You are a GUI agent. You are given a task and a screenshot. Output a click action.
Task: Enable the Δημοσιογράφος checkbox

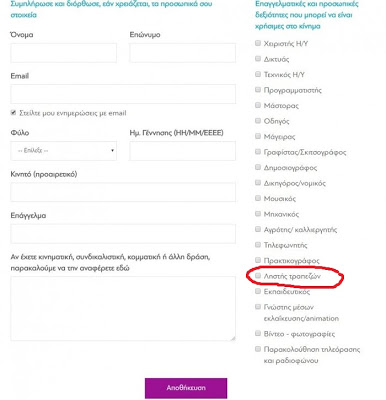pyautogui.click(x=258, y=167)
